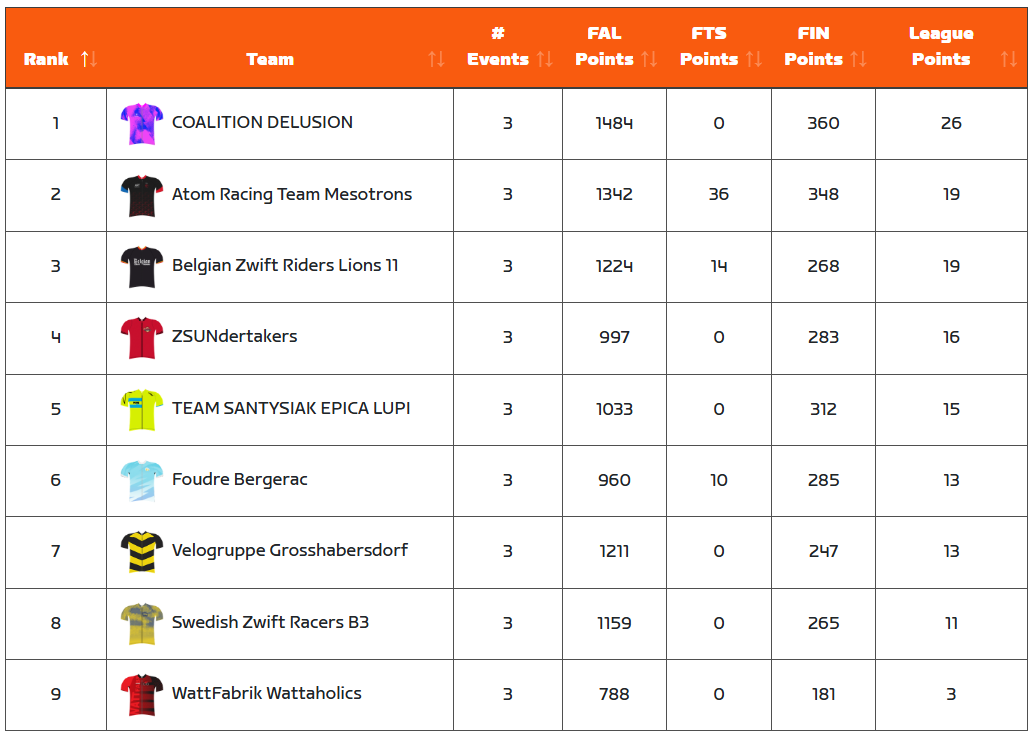
Task: Sort by FTS Points arrows
Action: pos(754,59)
